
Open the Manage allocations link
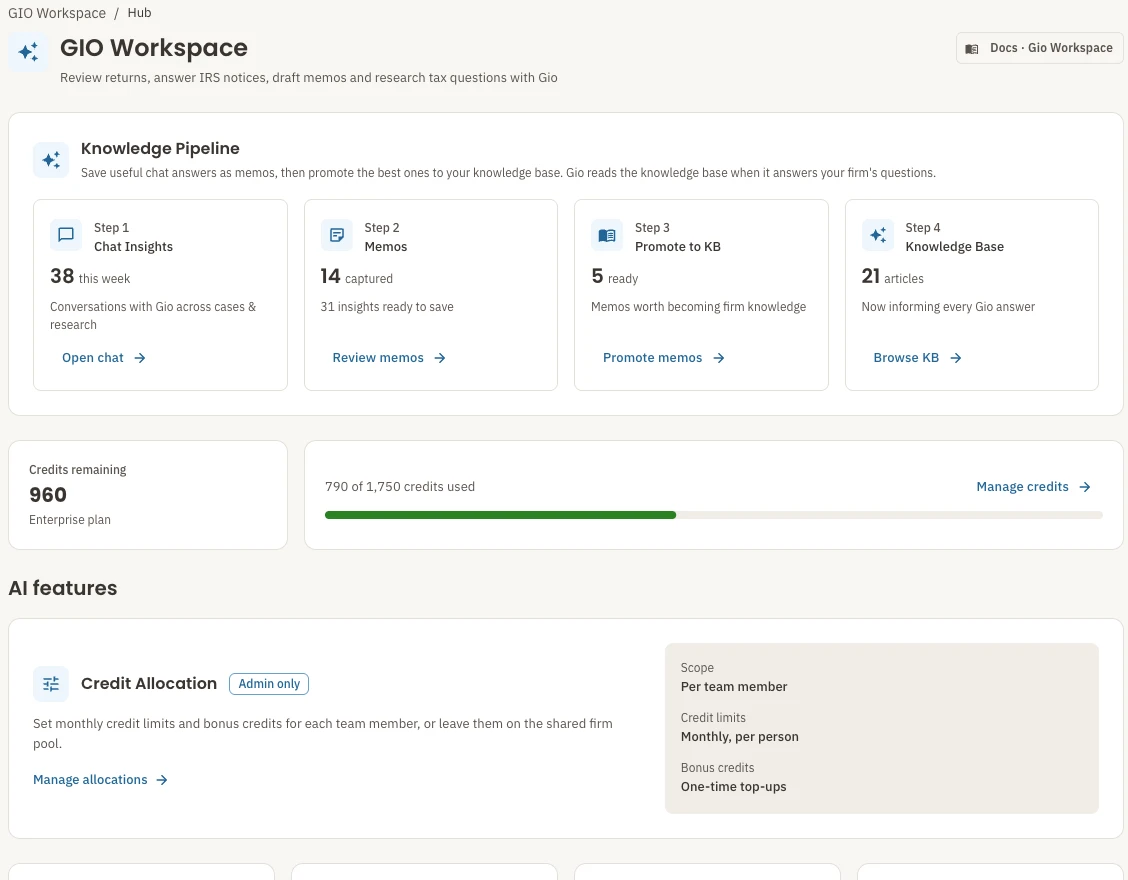point(101,780)
